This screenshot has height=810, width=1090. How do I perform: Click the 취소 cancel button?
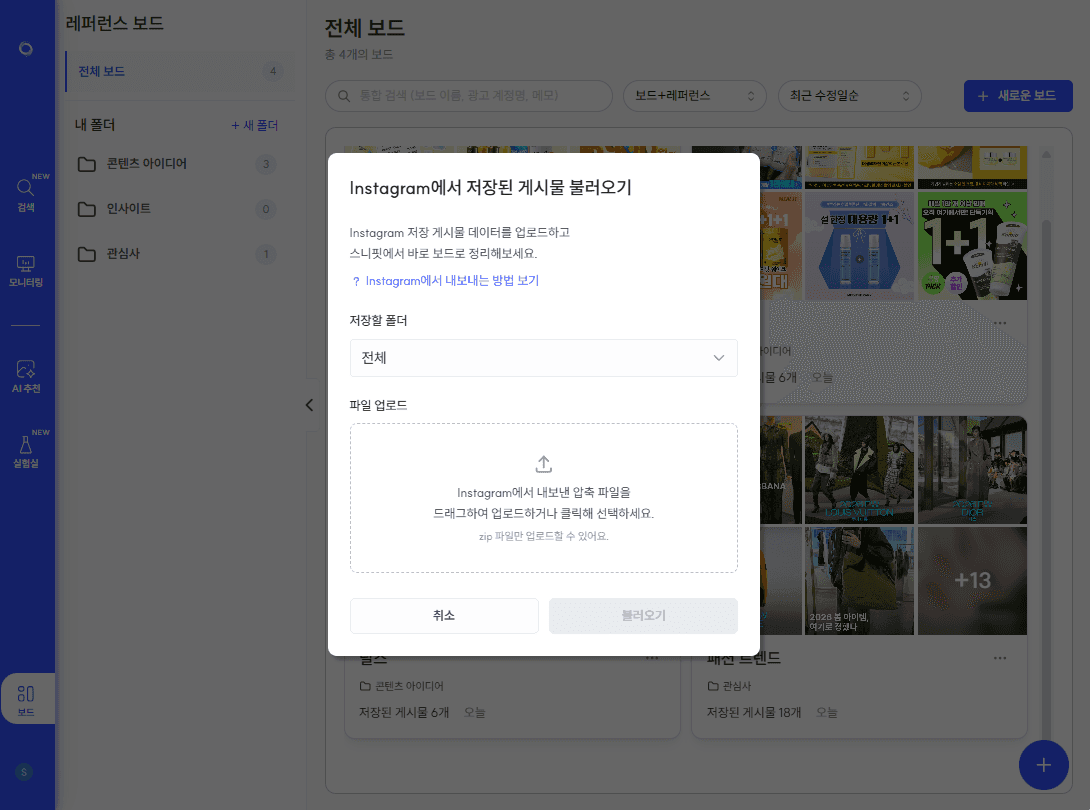tap(444, 616)
